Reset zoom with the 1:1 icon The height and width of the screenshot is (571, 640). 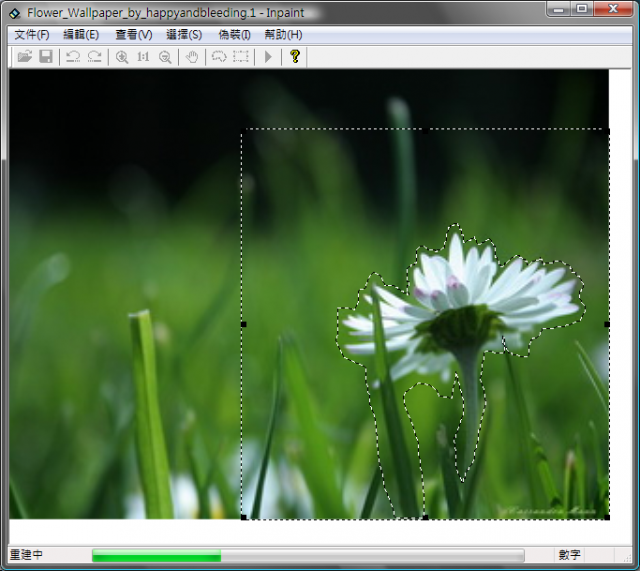click(143, 57)
